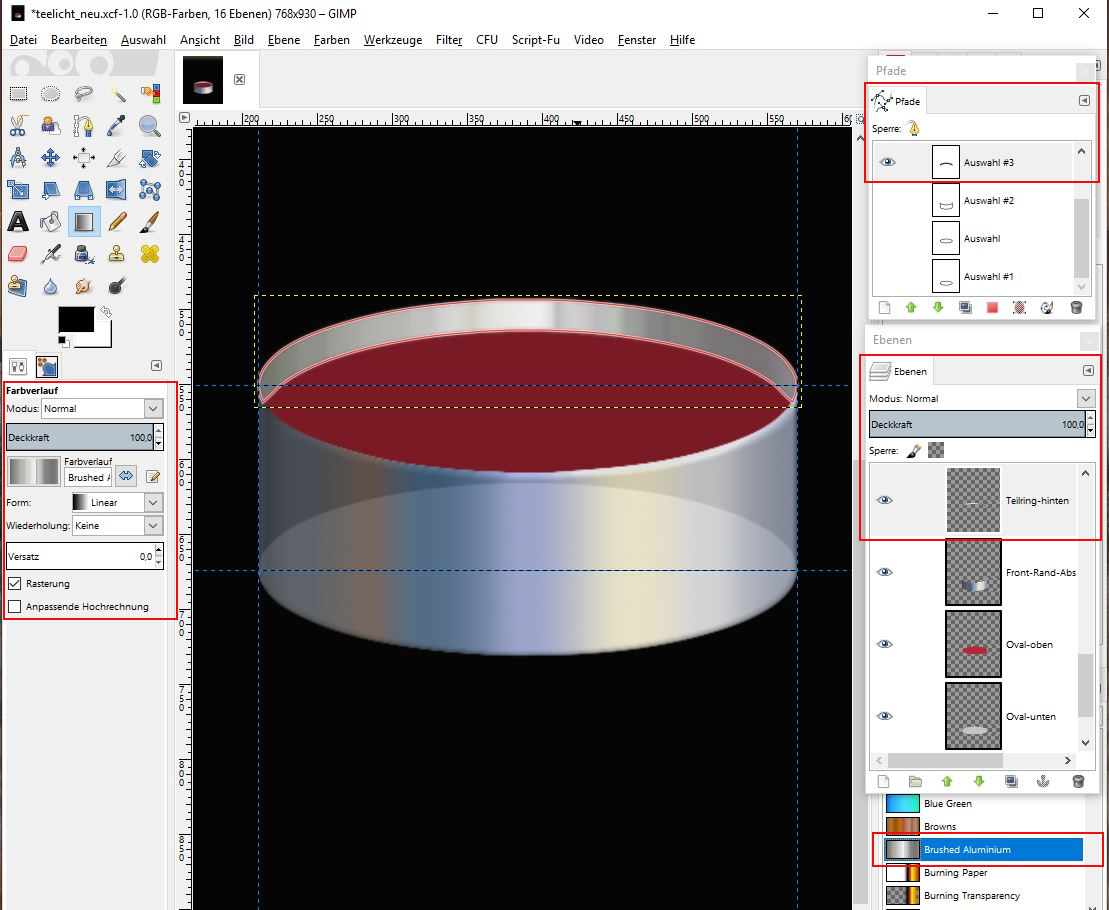Pick the Zoom magnifier tool
The image size is (1109, 910).
pyautogui.click(x=149, y=126)
